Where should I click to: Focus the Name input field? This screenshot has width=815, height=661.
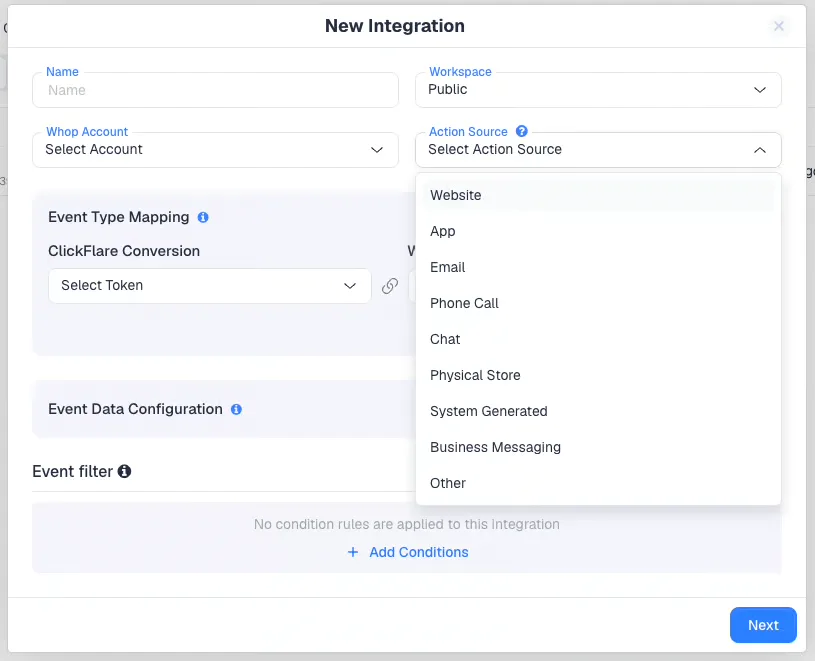[x=215, y=90]
